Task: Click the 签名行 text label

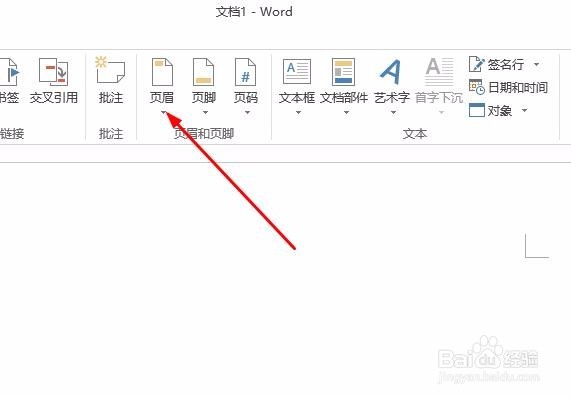Action: point(506,64)
